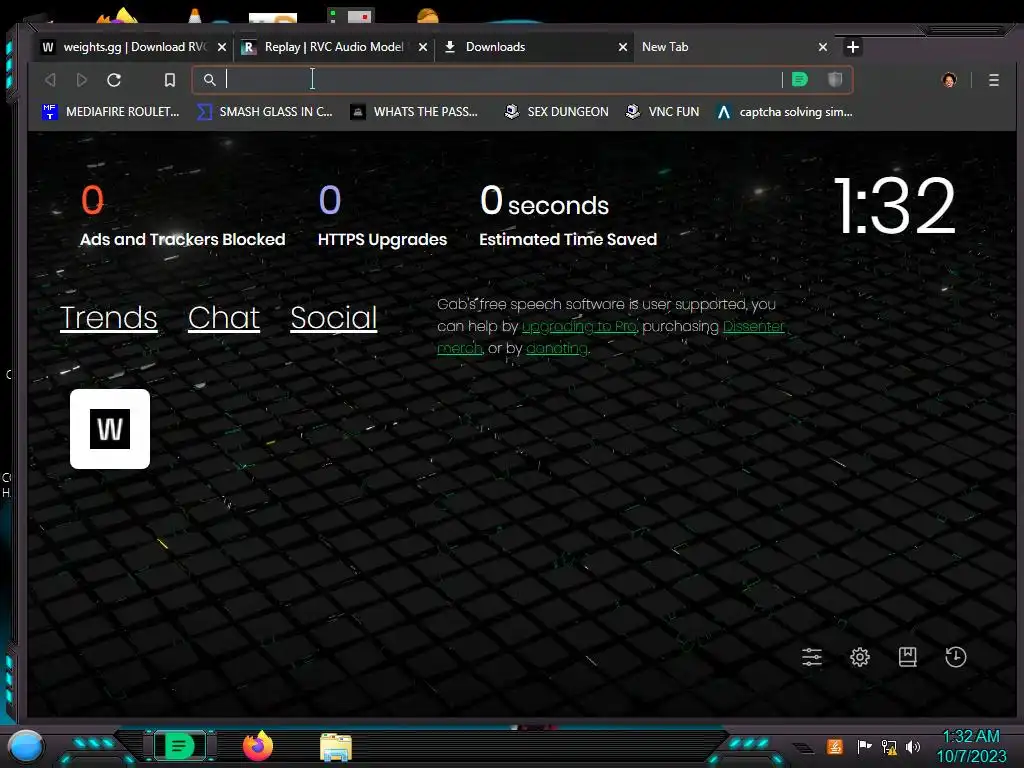Go back with the back arrow
1024x768 pixels.
click(x=50, y=80)
